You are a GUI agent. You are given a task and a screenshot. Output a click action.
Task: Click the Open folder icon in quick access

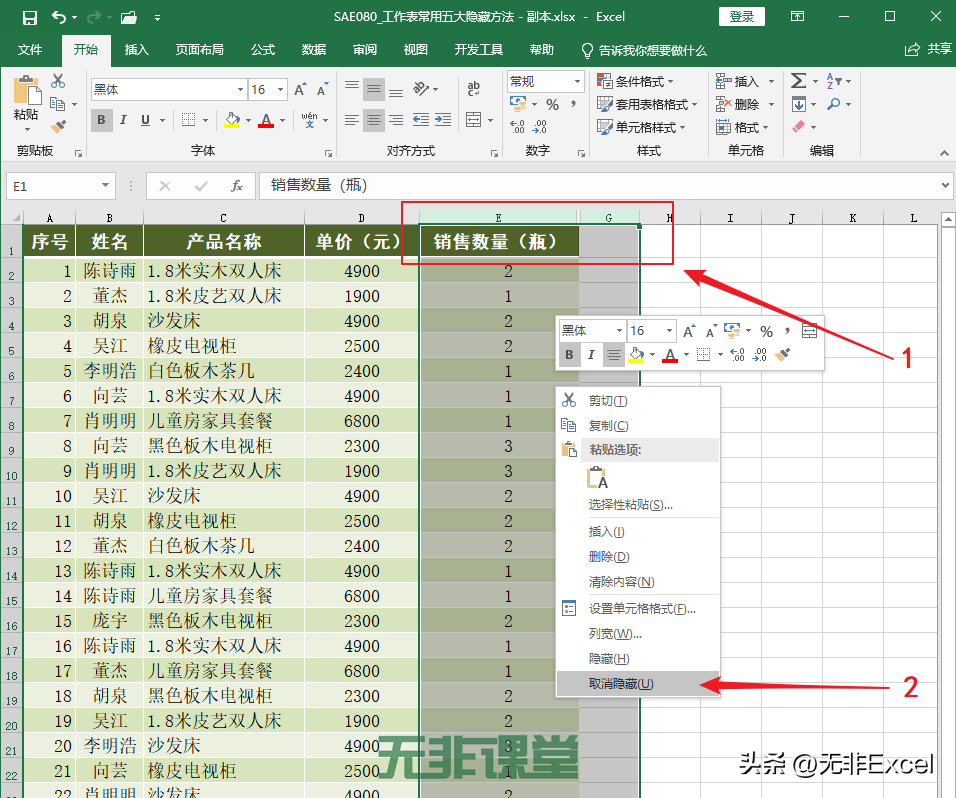click(129, 18)
